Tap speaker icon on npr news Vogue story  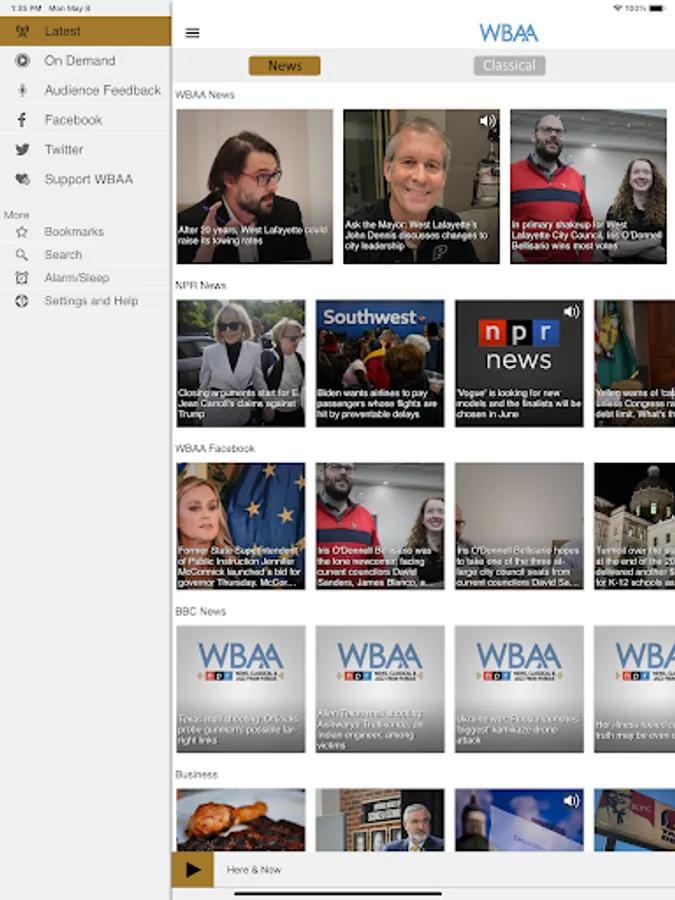(571, 312)
